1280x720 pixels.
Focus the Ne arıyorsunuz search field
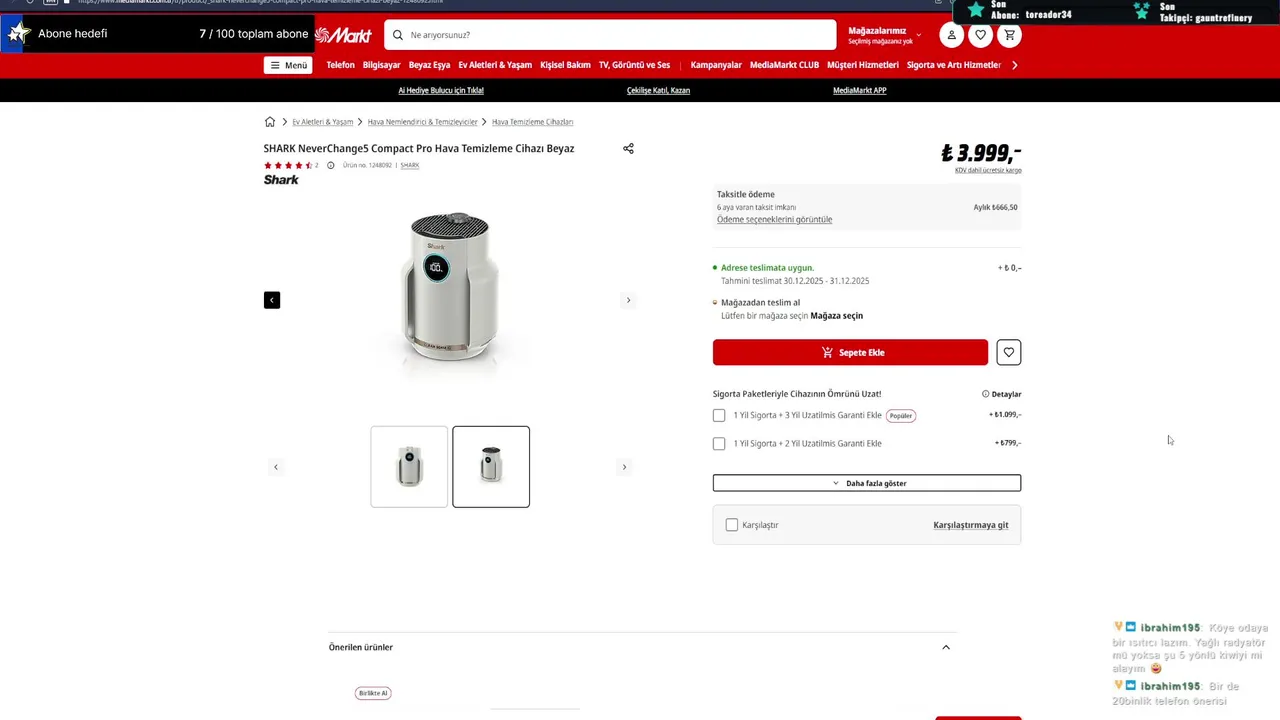pyautogui.click(x=610, y=35)
